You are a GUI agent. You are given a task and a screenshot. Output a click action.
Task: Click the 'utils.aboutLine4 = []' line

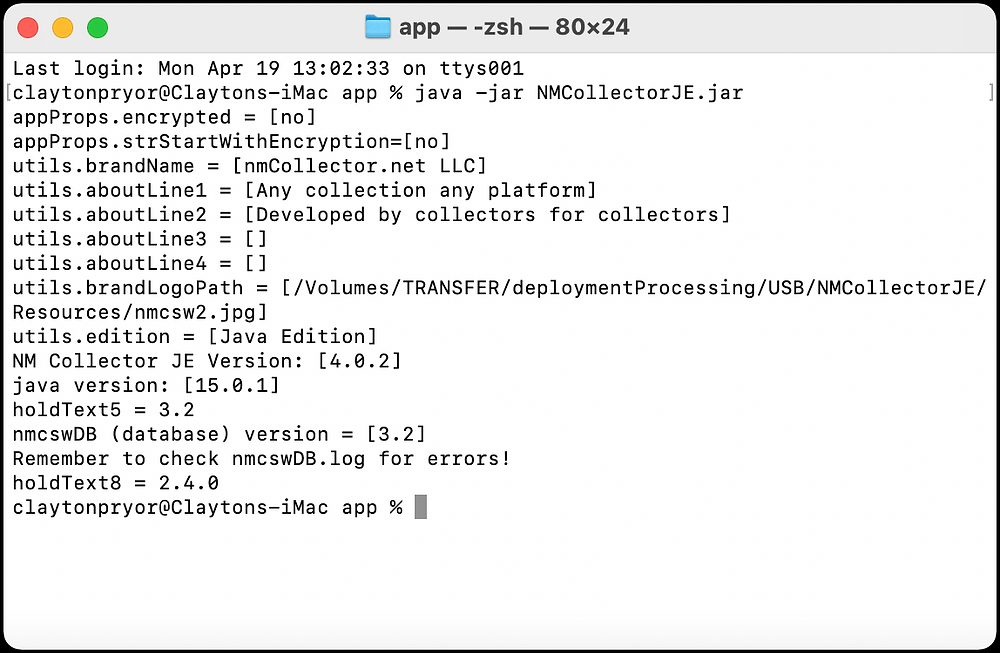[140, 263]
